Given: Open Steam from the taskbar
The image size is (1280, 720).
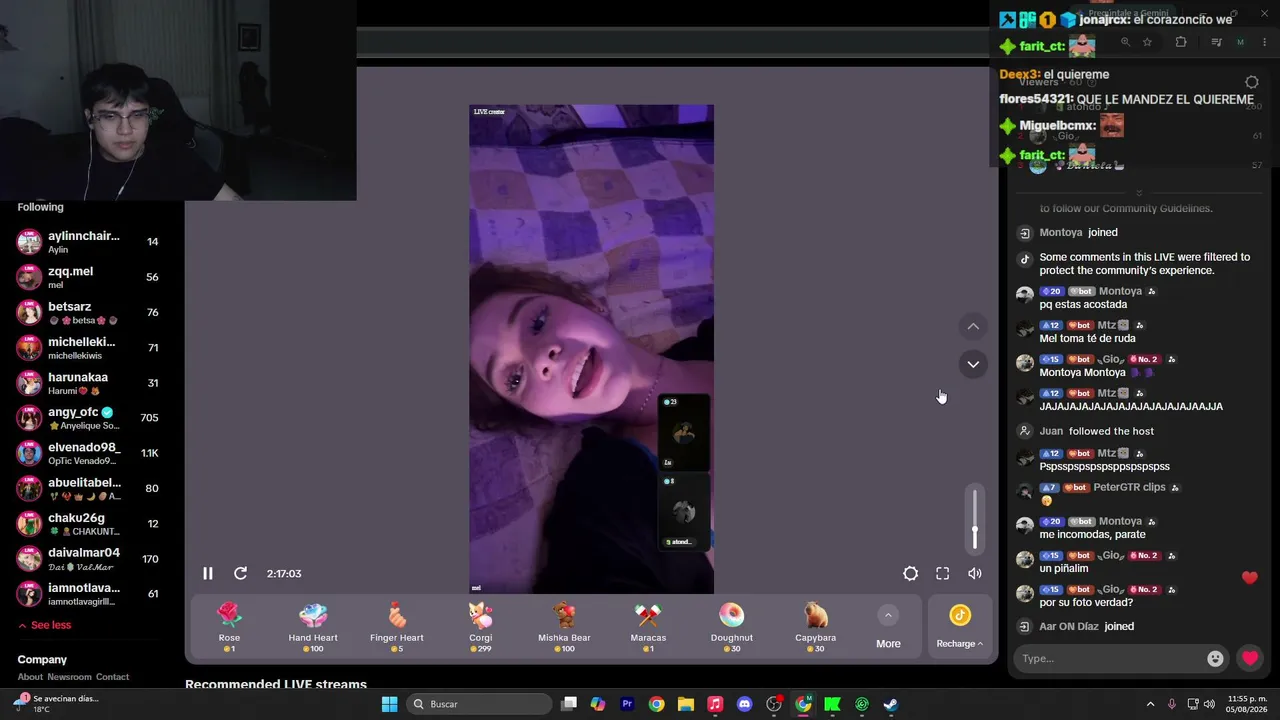Looking at the screenshot, I should coord(890,704).
